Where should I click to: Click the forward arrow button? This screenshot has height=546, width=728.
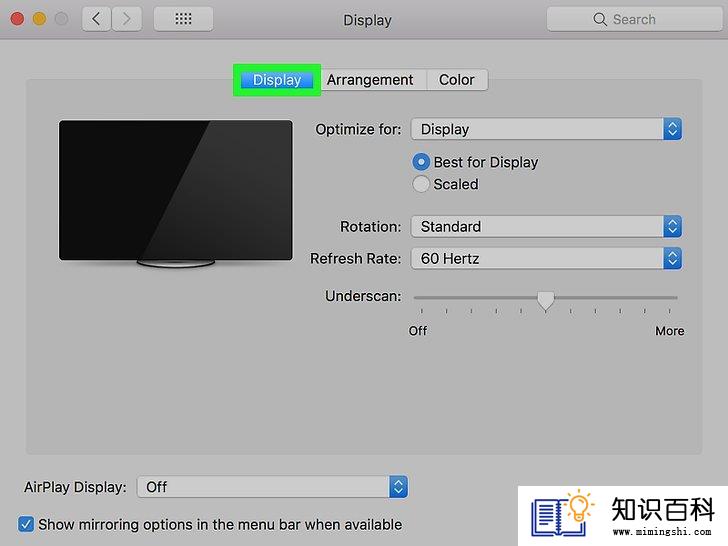127,19
